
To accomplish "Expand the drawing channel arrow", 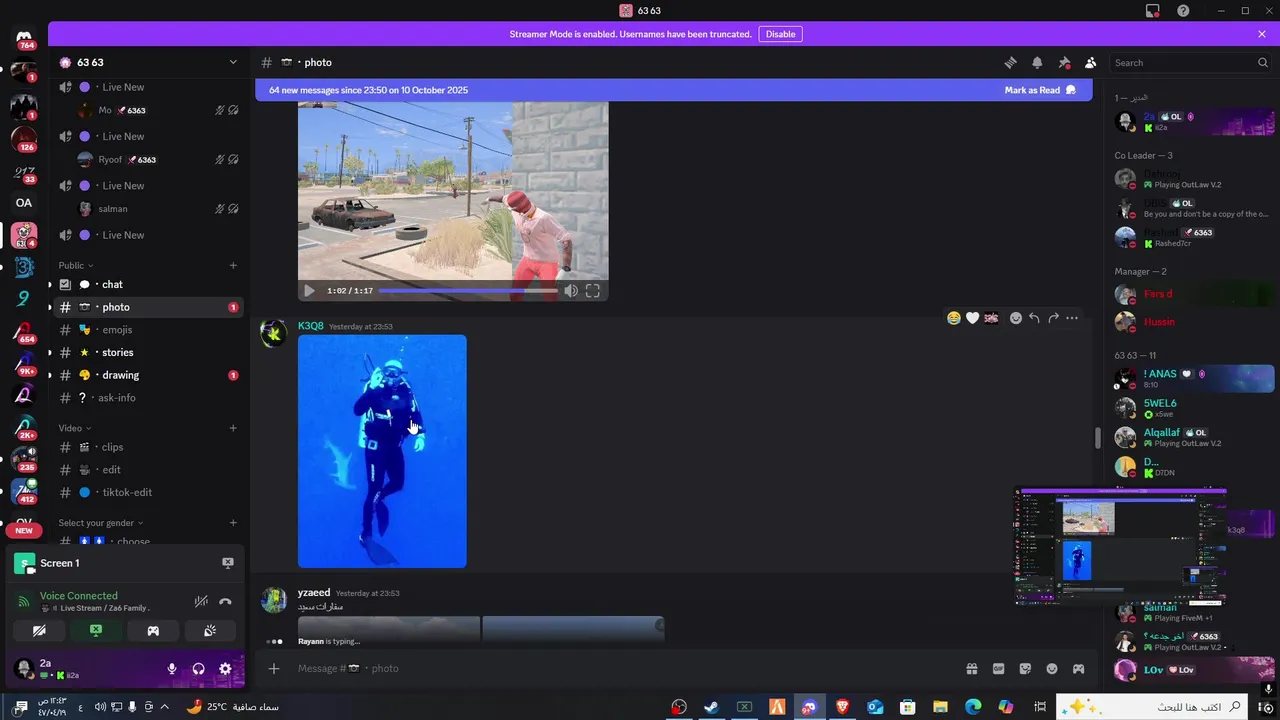I will [x=50, y=375].
